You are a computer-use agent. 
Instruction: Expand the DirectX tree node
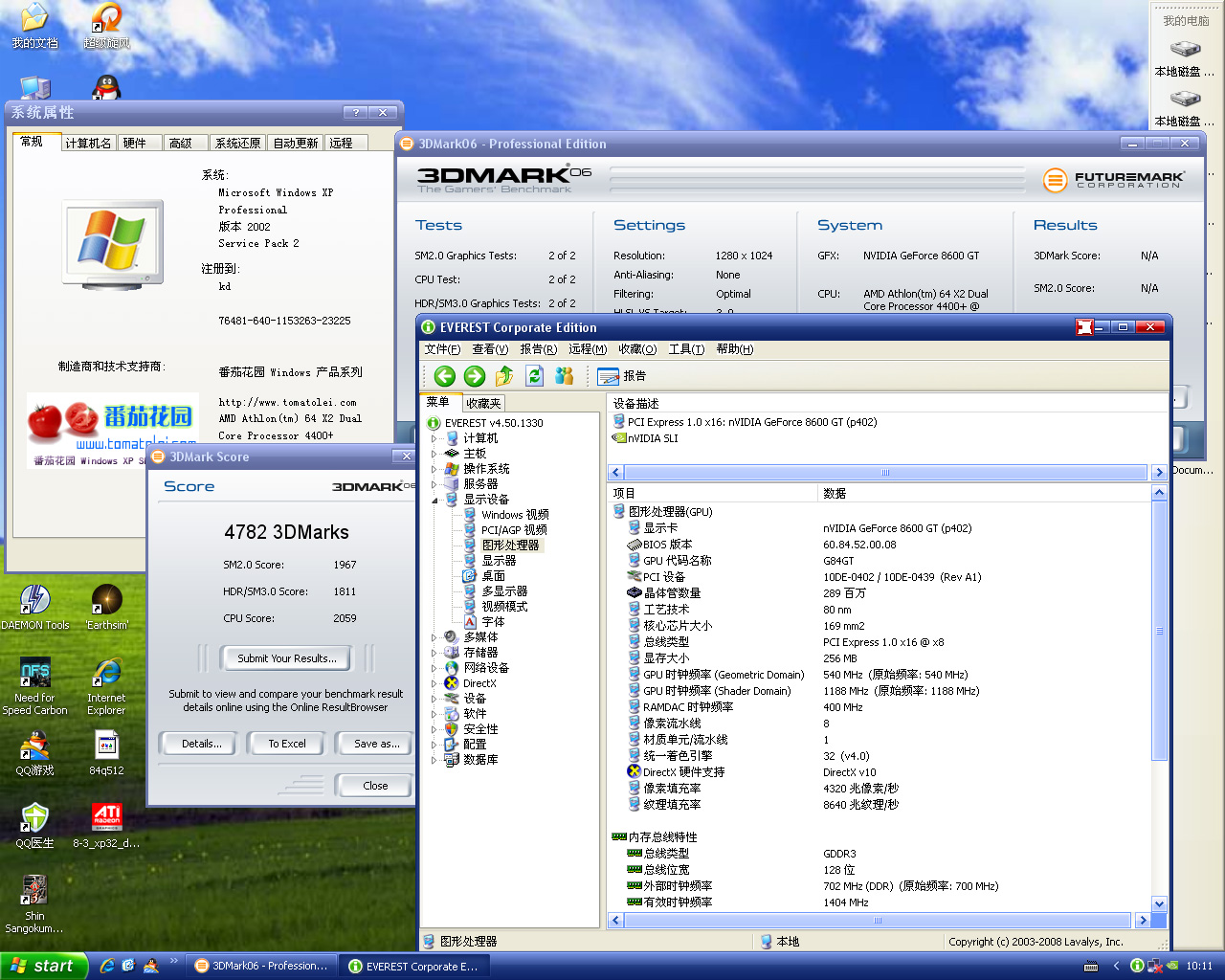(434, 683)
